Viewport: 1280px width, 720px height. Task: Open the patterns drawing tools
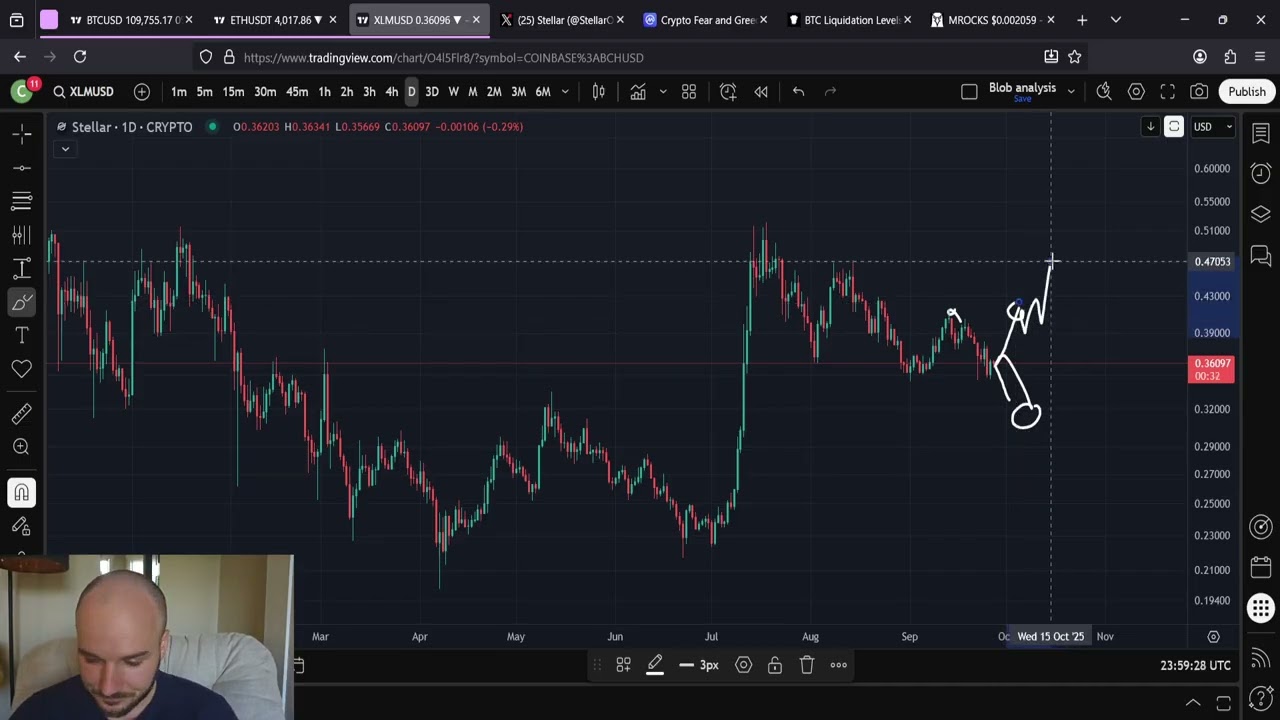click(x=22, y=235)
